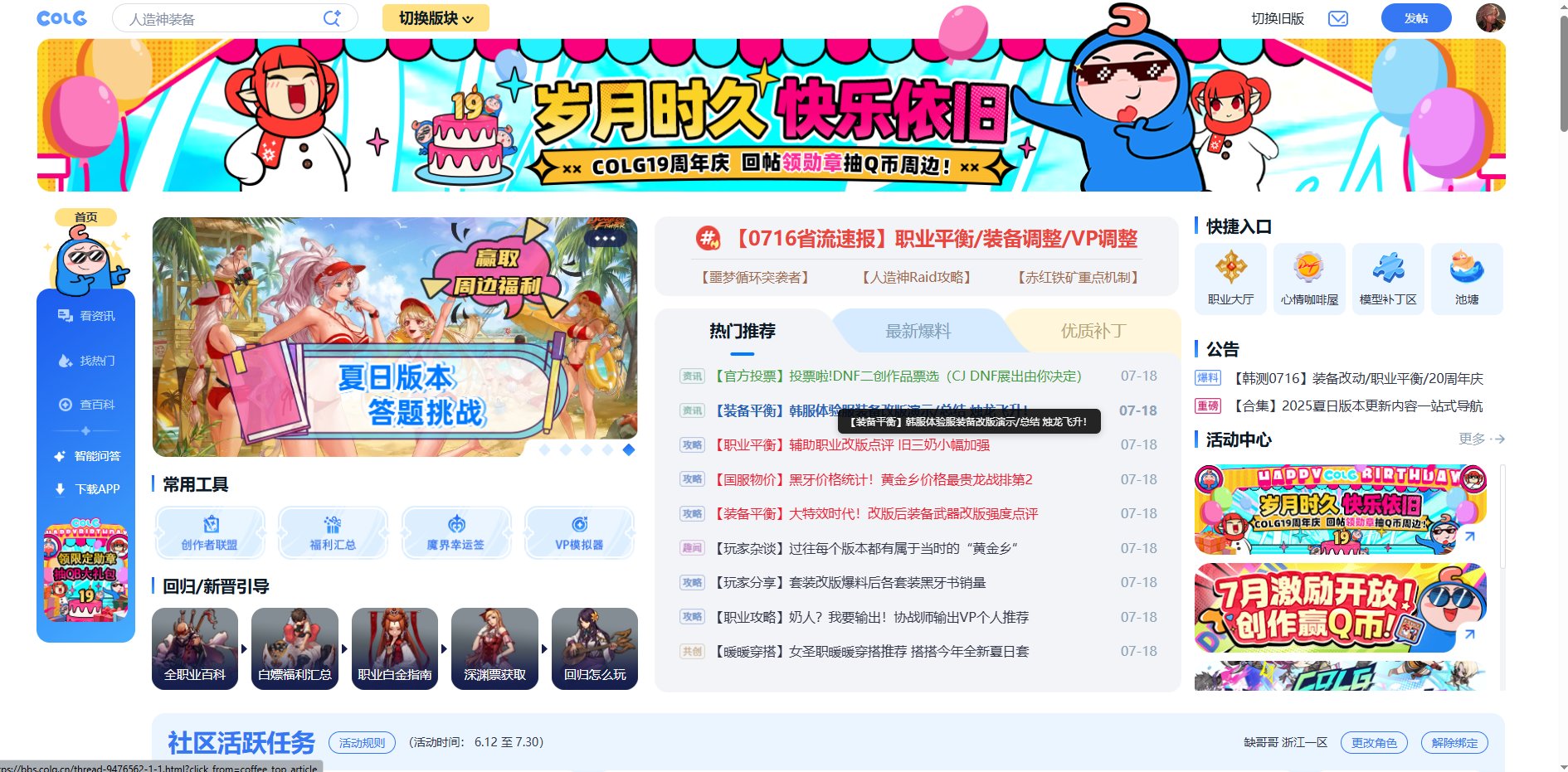Click the active last carousel dot
Viewport: 1568px width, 772px height.
click(629, 449)
